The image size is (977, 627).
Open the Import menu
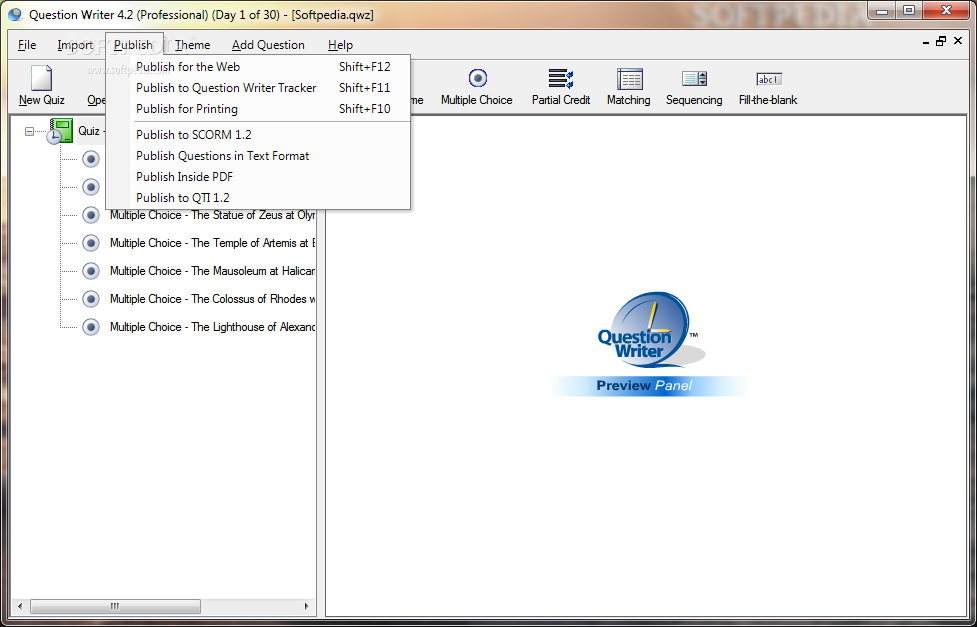pos(75,45)
